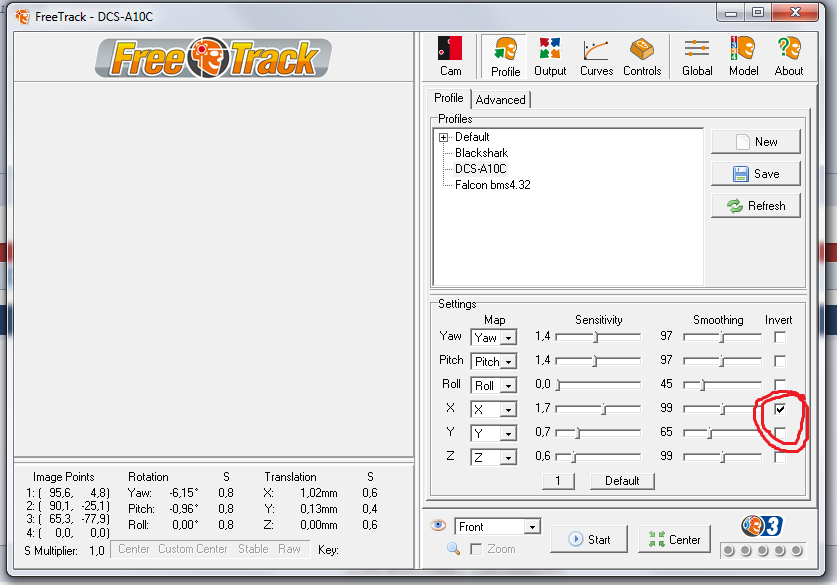
Task: Select the DCS-A10C profile
Action: [480, 169]
